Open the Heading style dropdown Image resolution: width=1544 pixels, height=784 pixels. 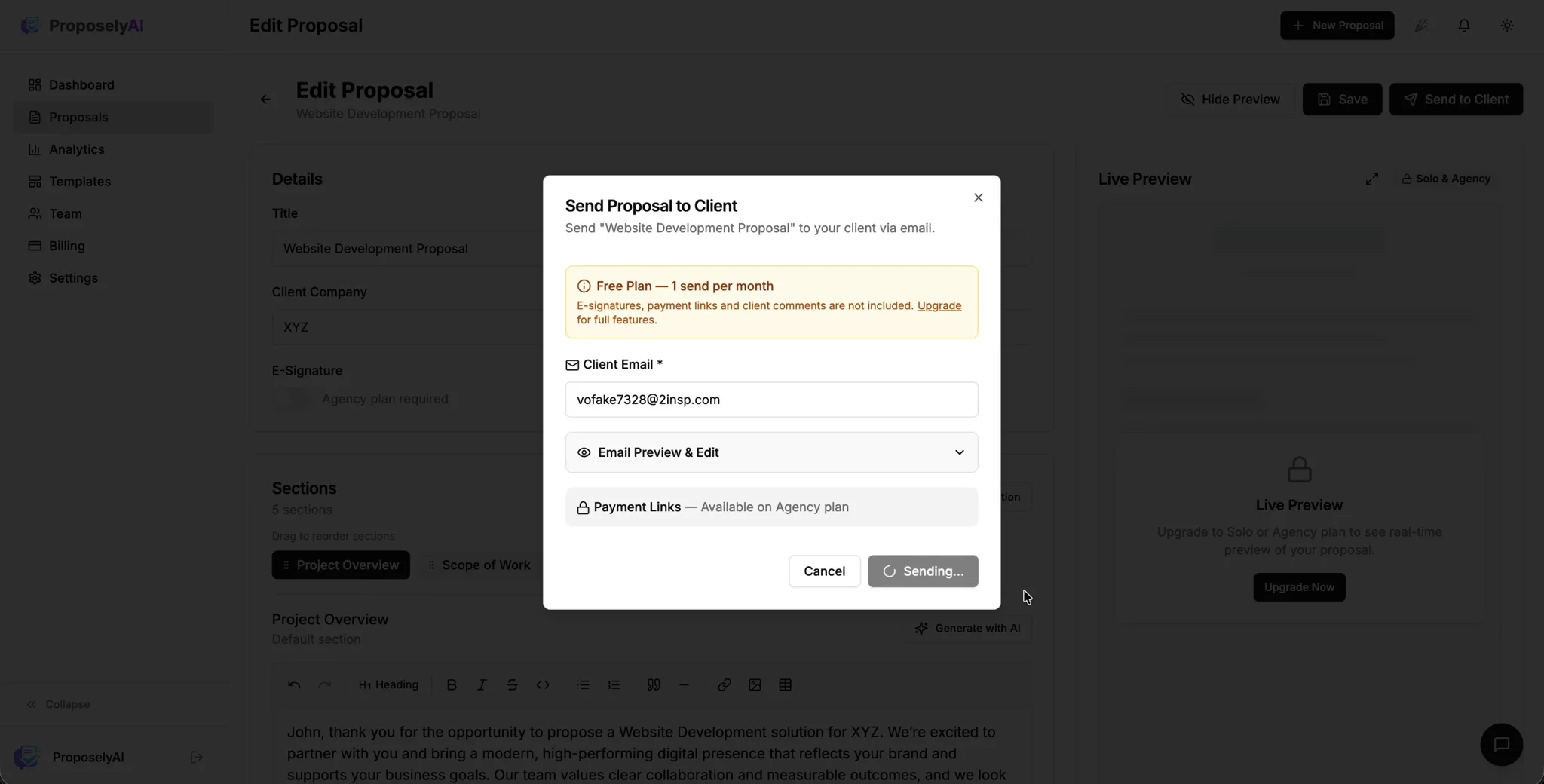click(x=388, y=684)
